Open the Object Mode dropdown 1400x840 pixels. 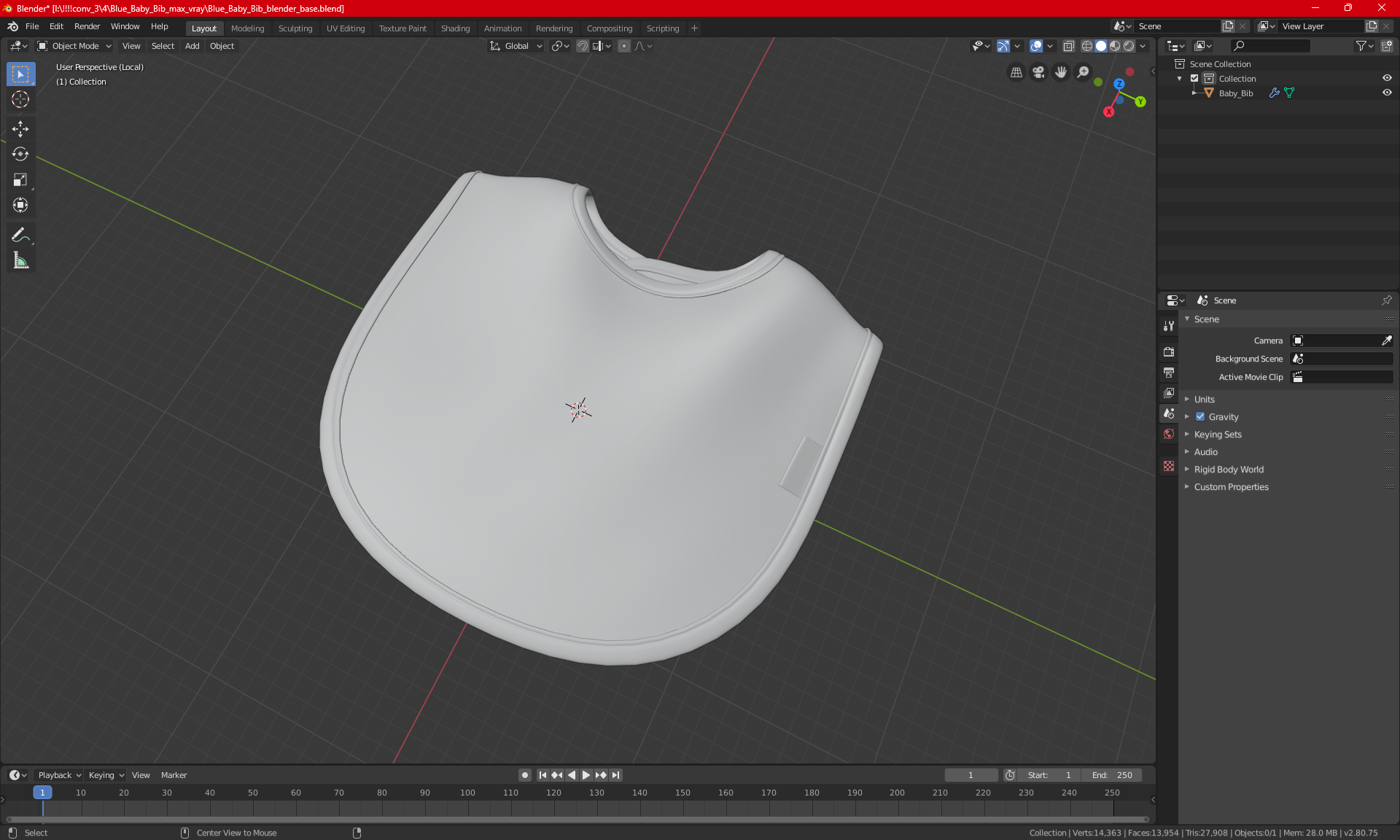pyautogui.click(x=74, y=46)
